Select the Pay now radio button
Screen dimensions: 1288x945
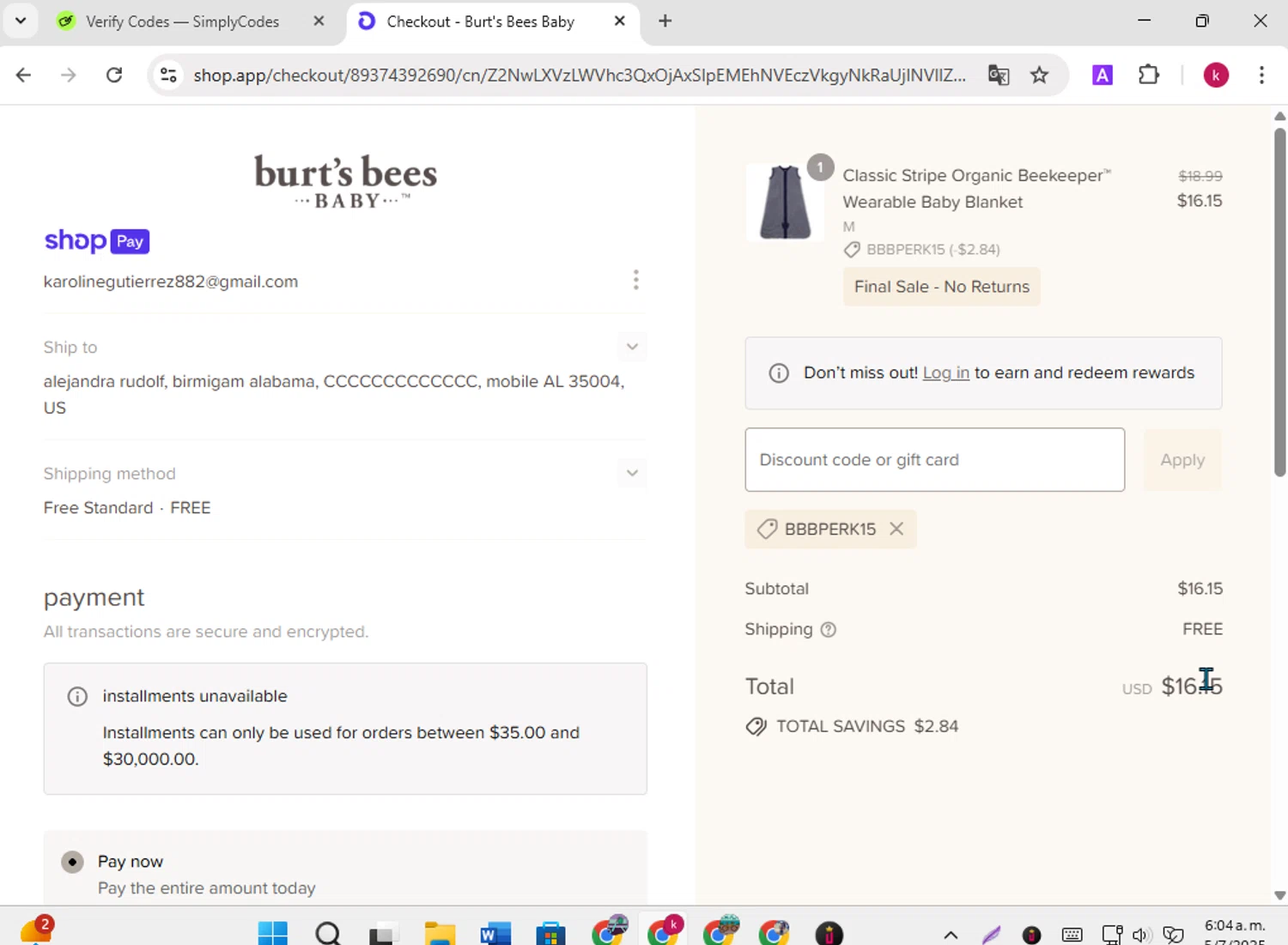point(72,862)
